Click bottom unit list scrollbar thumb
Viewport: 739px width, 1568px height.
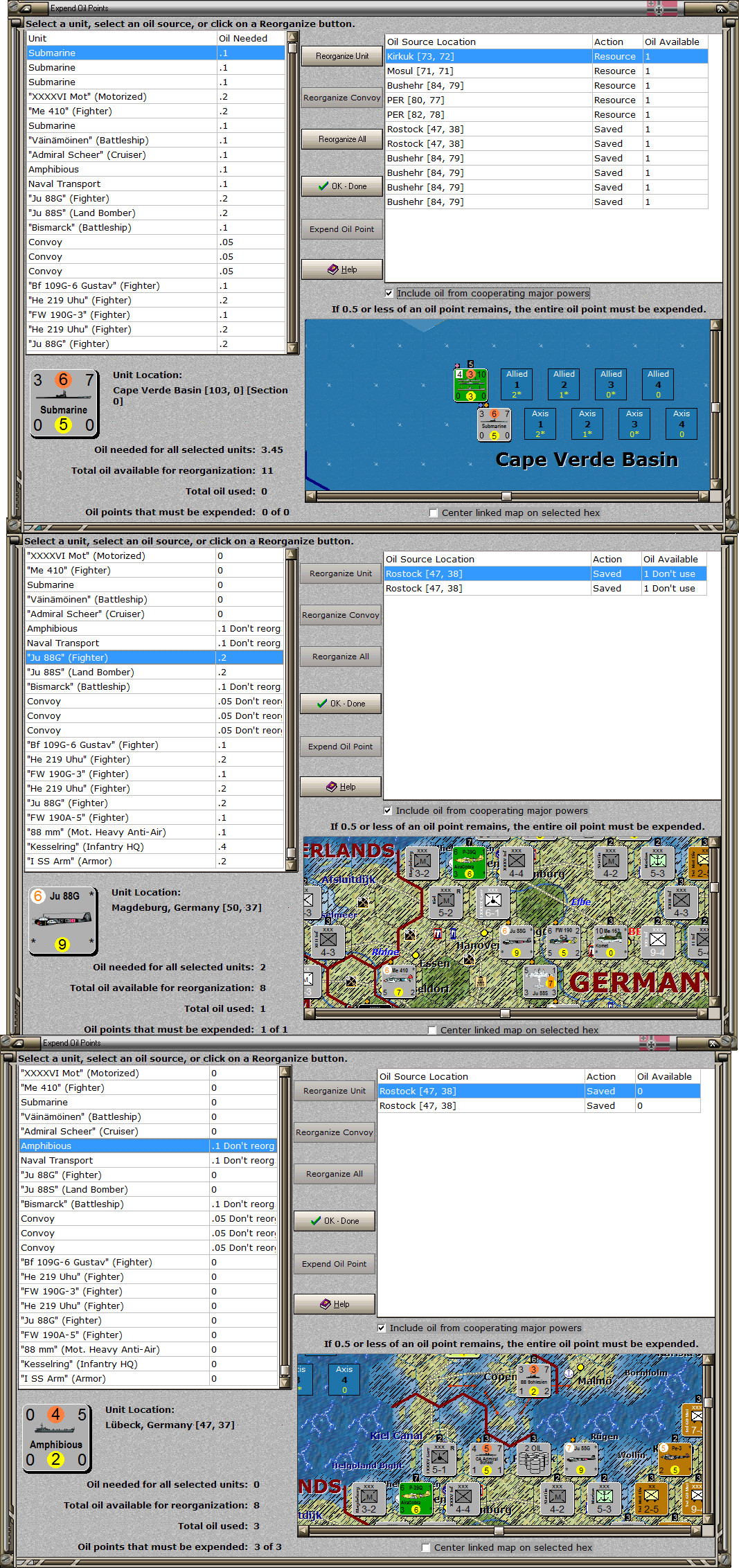click(285, 1370)
